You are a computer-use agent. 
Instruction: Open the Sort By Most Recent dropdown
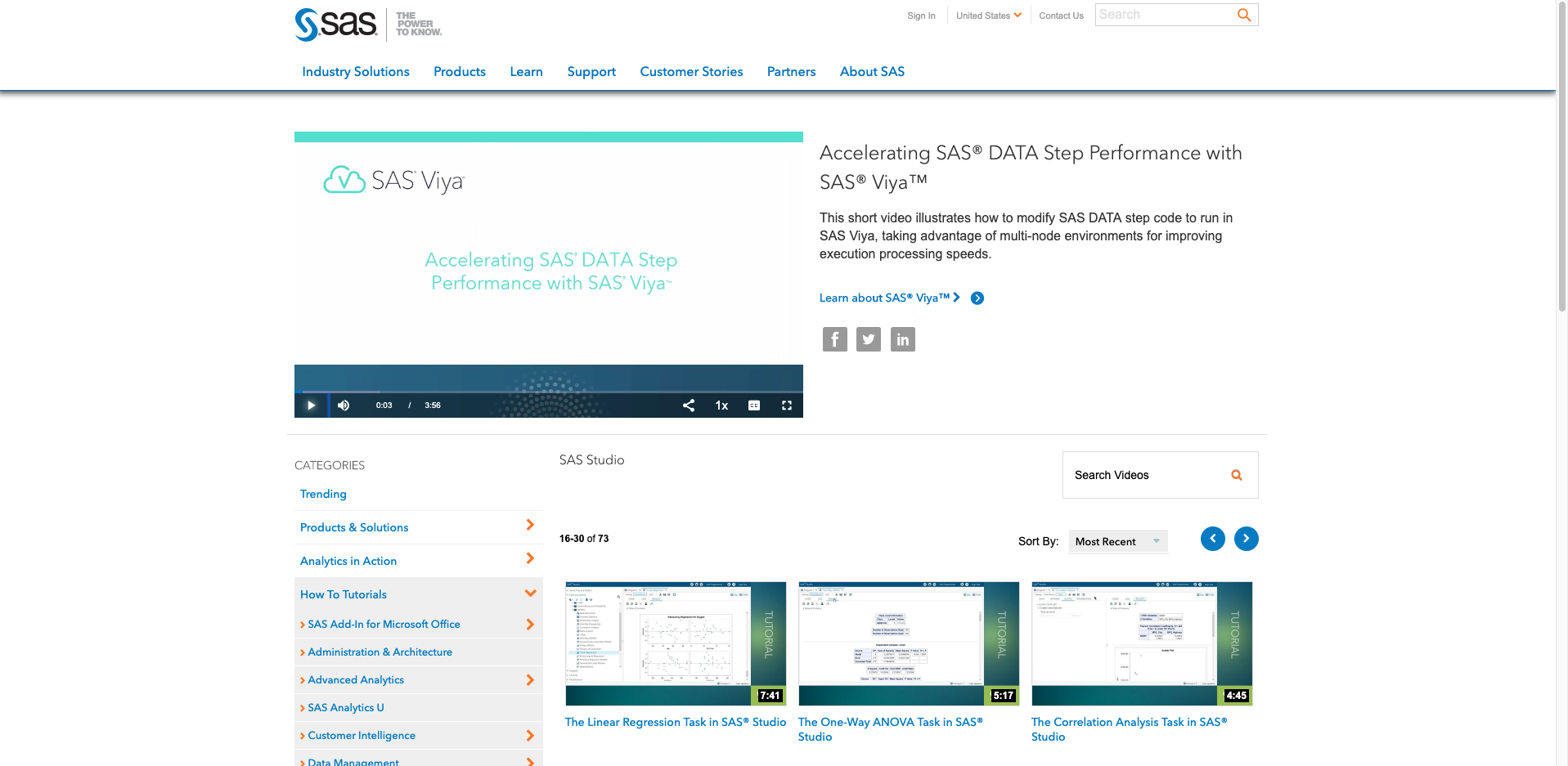point(1118,541)
